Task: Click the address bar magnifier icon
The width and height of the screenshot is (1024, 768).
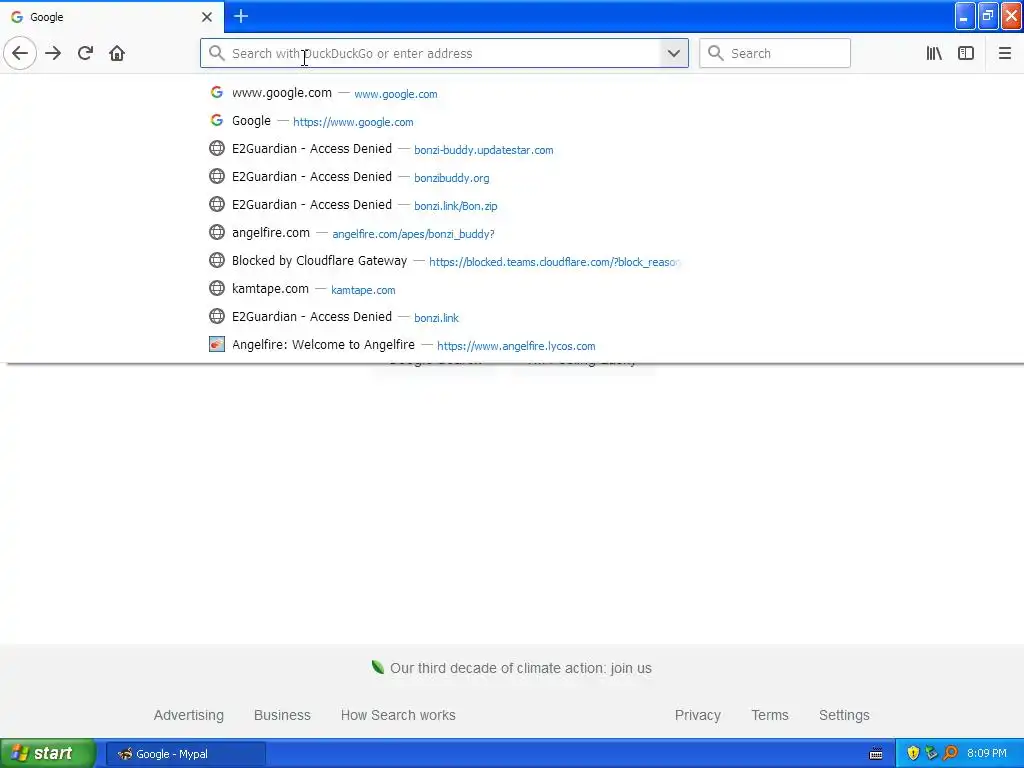Action: pos(216,53)
